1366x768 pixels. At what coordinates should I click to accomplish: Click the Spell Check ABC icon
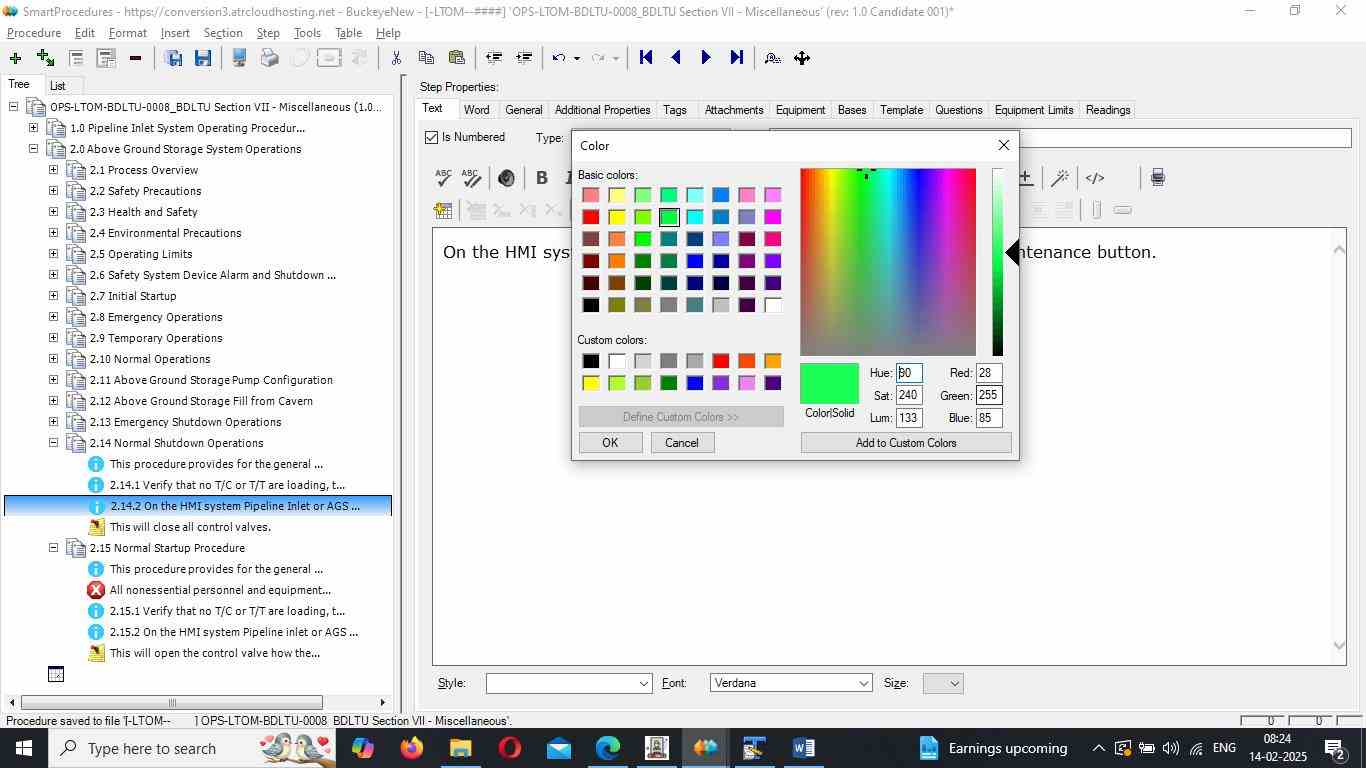pyautogui.click(x=443, y=178)
